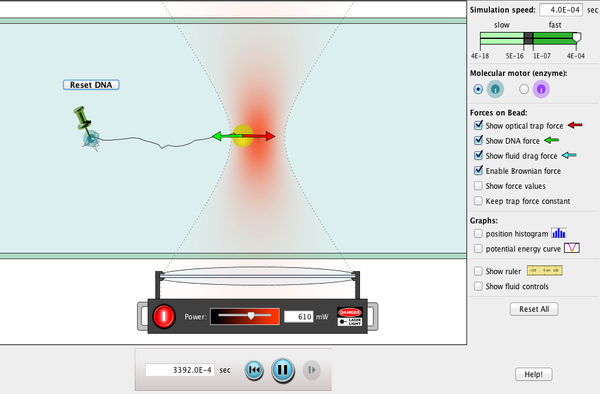Enable the position histogram graph
The image size is (600, 394).
478,233
